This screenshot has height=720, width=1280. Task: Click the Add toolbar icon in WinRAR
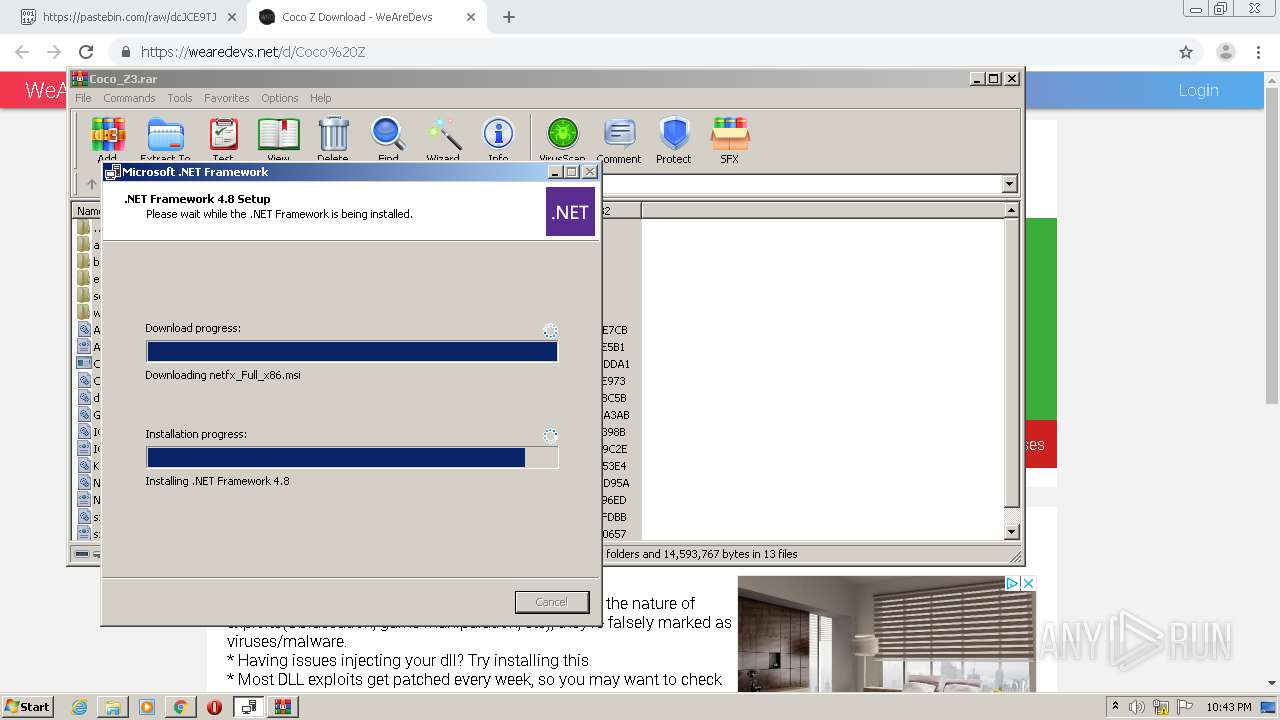(x=108, y=136)
